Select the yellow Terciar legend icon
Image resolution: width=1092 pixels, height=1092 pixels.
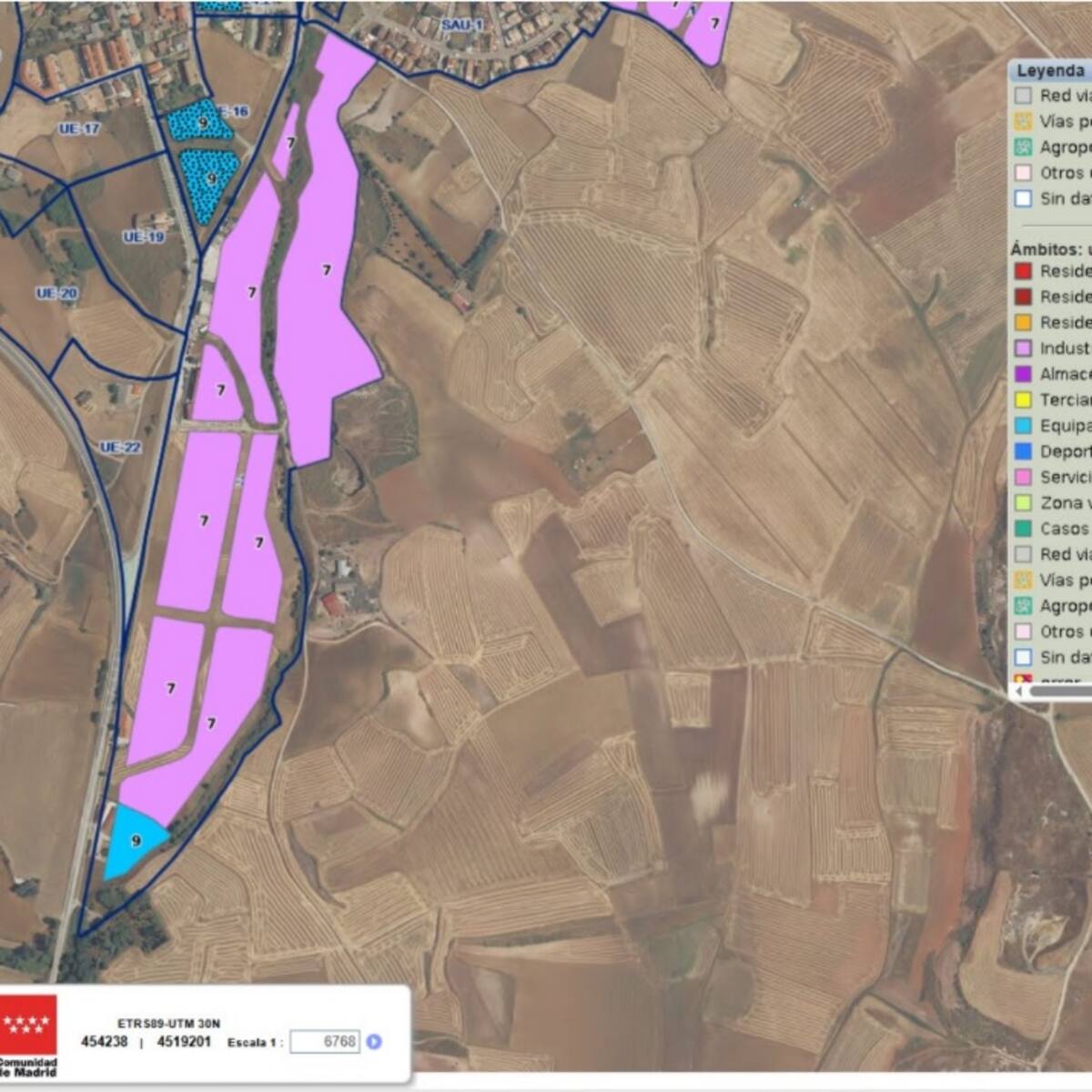(x=1024, y=400)
